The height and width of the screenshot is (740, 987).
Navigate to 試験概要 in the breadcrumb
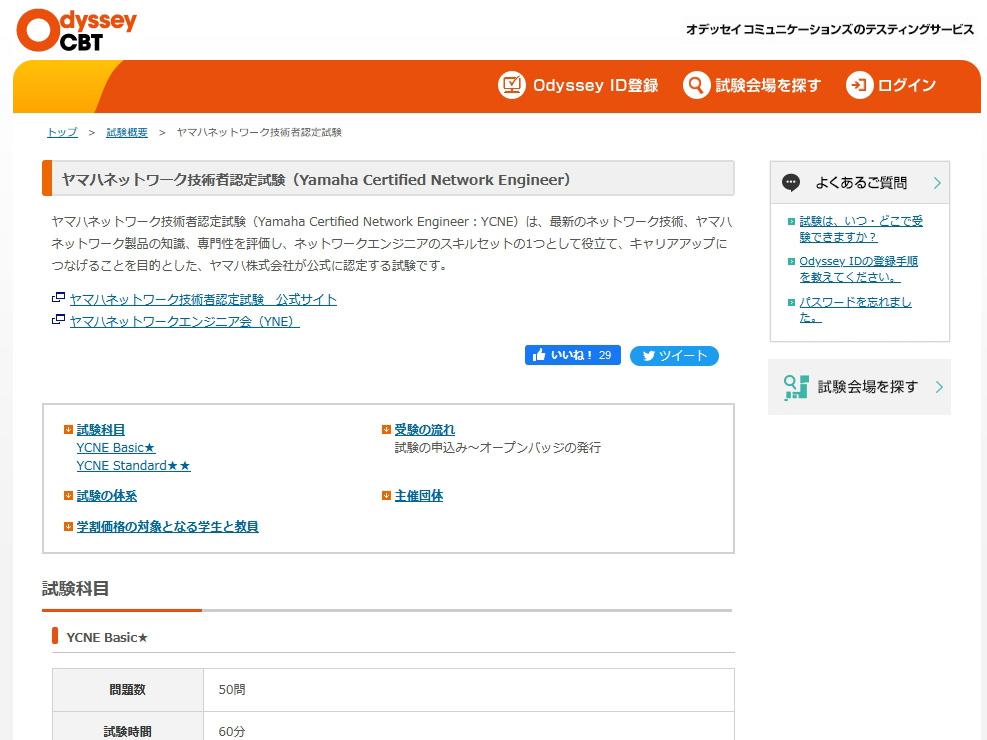(x=126, y=131)
